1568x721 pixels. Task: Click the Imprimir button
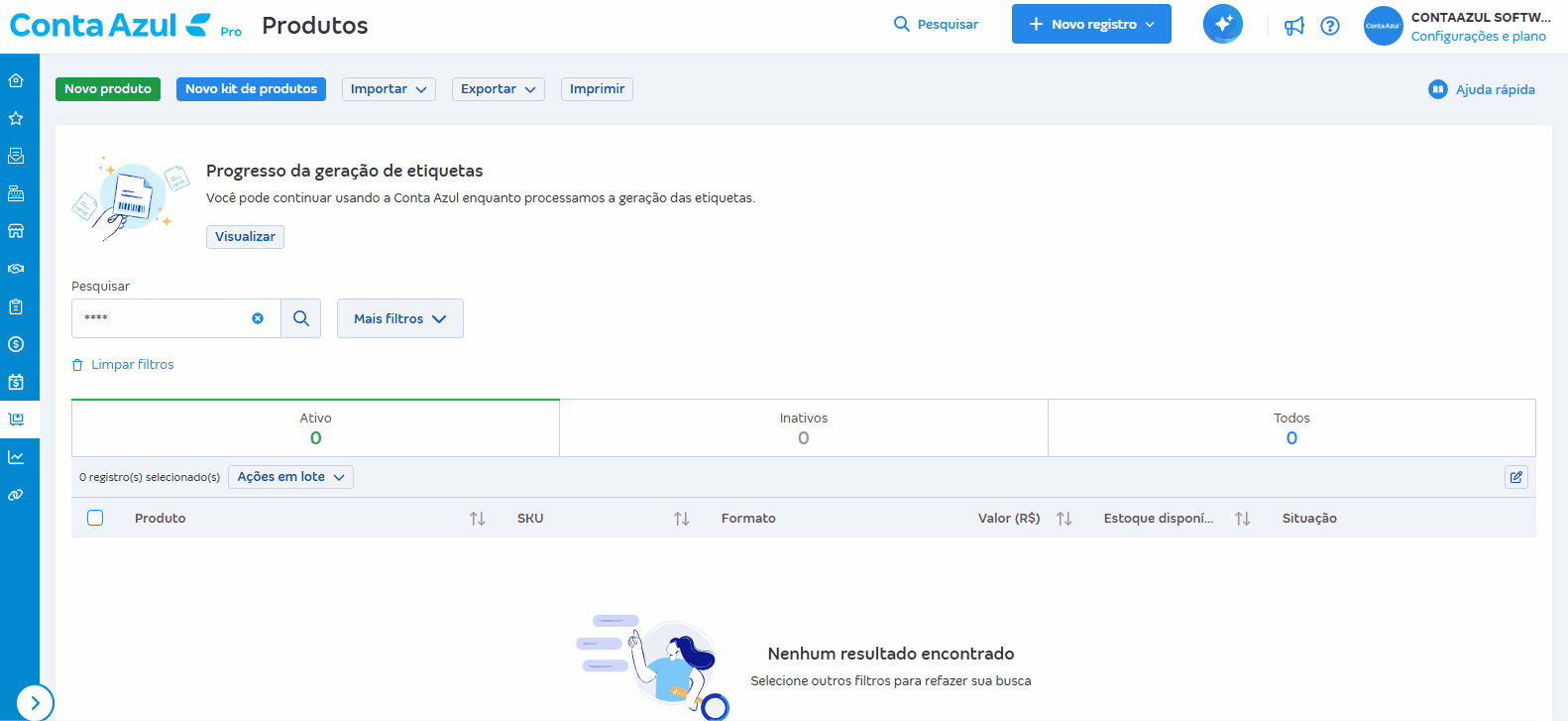tap(597, 89)
